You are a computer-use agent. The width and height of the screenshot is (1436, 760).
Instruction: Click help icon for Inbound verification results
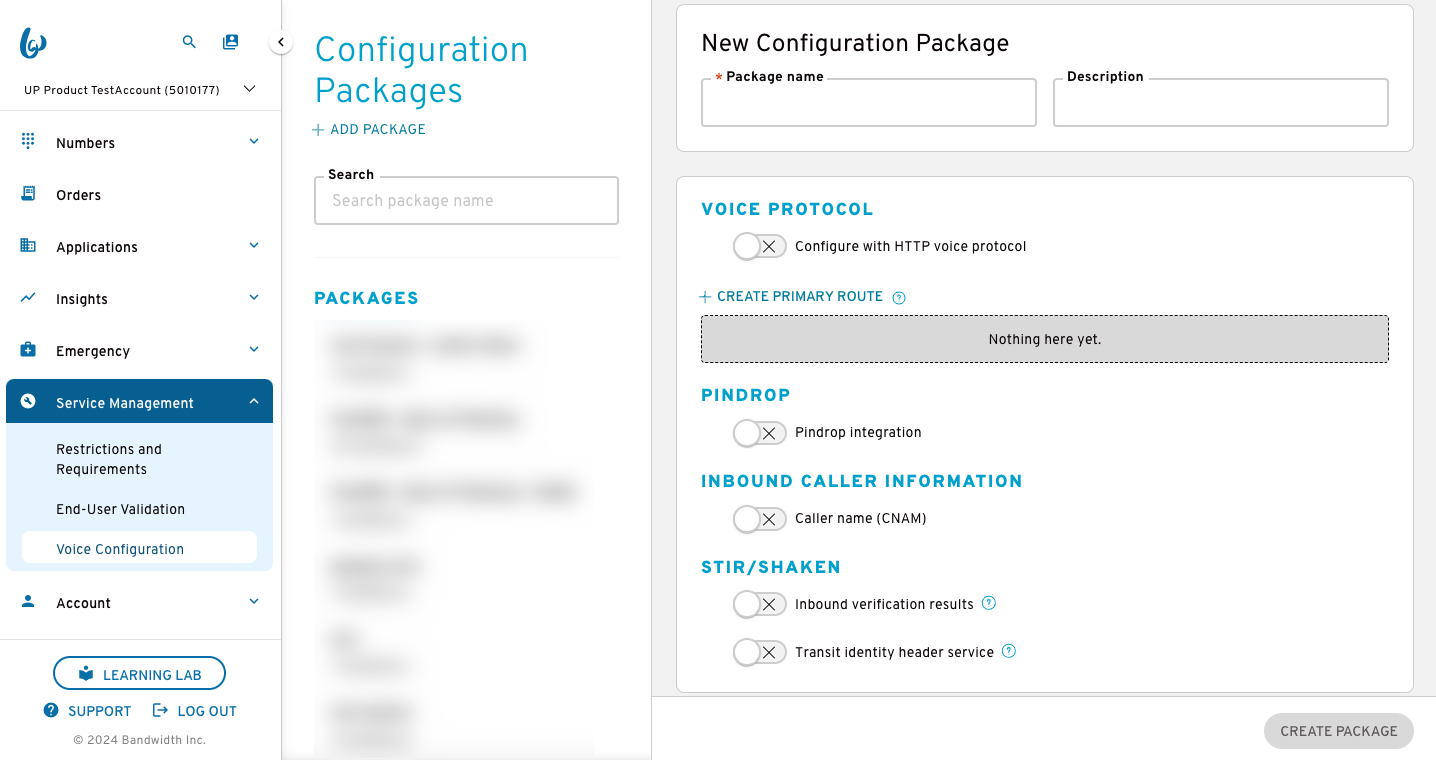[x=989, y=603]
